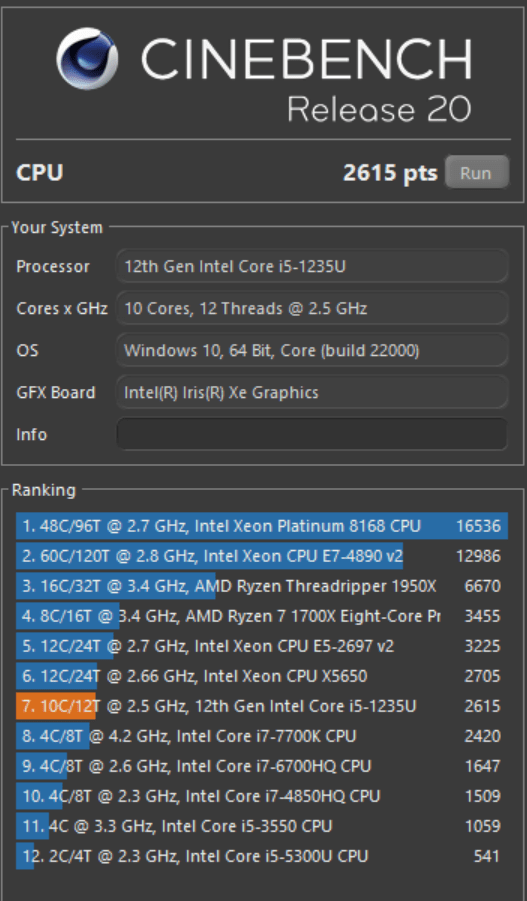Select the Core i5-3550 ranking row
Viewport: 527px width, 901px height.
pos(262,826)
